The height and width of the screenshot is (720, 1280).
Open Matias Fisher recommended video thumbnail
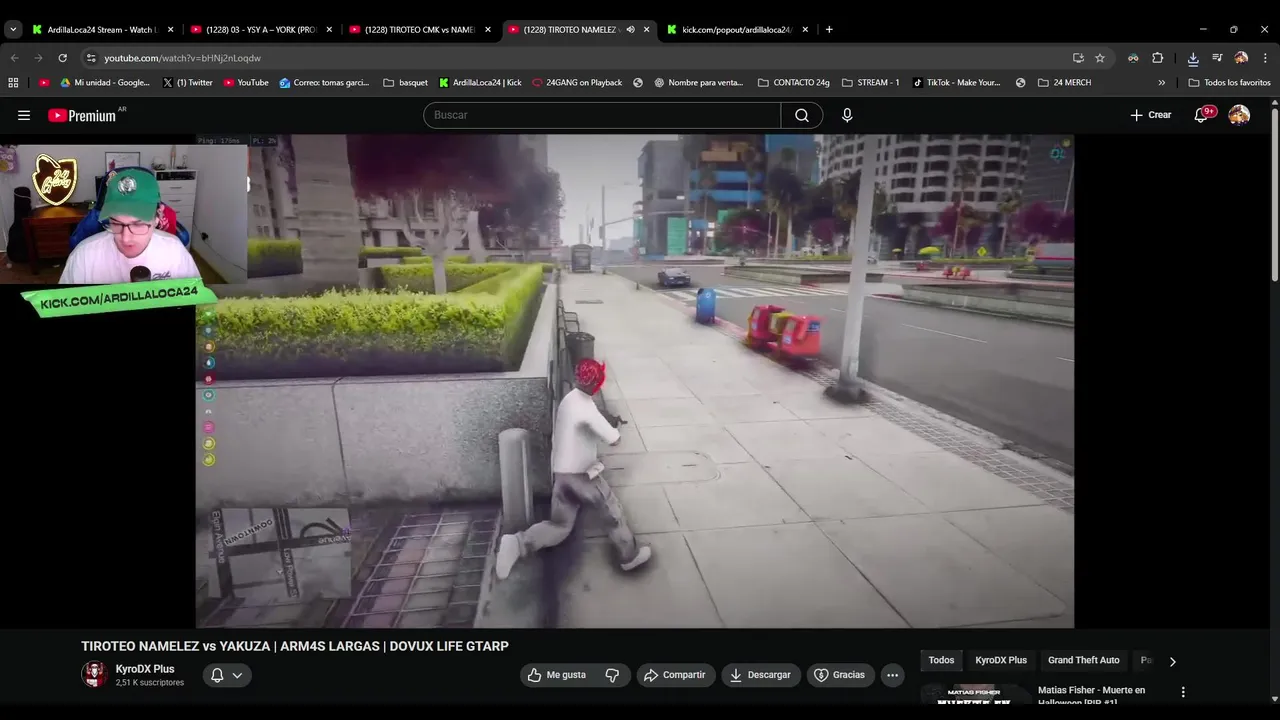click(x=975, y=694)
